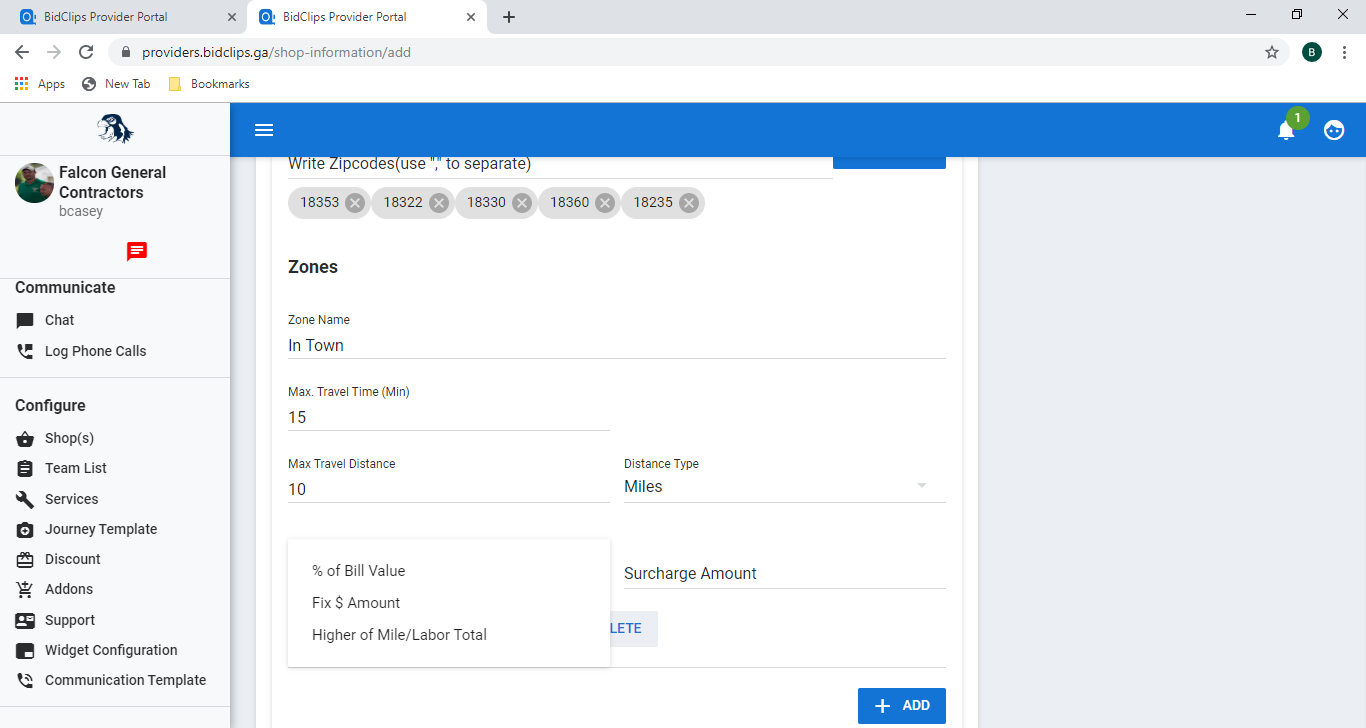Click the Addons cart icon
1366x728 pixels.
pyautogui.click(x=25, y=589)
